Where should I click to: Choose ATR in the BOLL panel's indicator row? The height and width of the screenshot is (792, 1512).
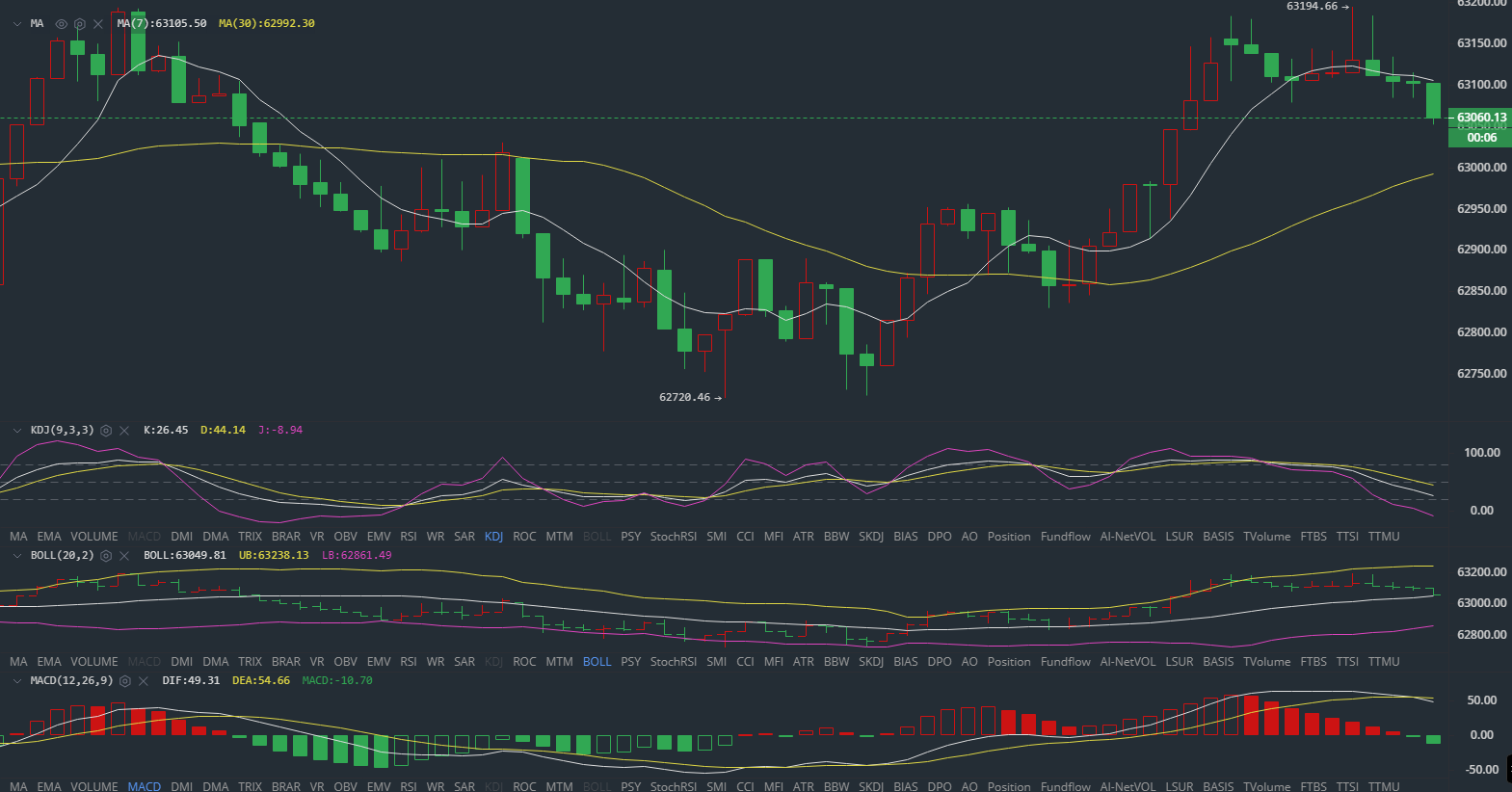click(804, 662)
